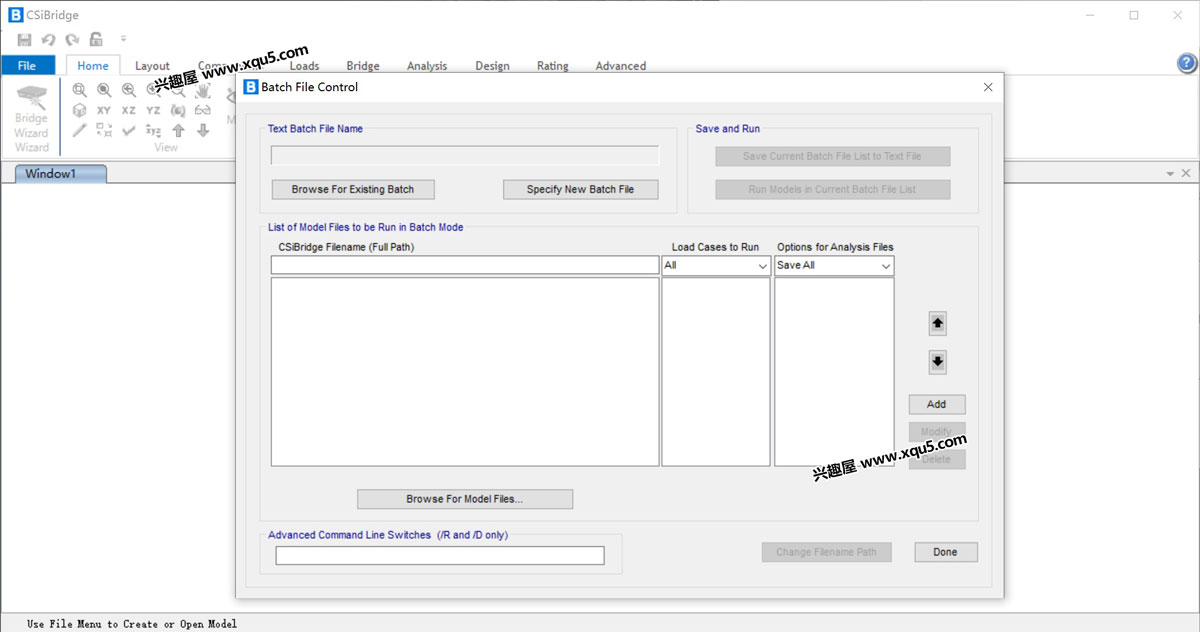
Task: Click the Change Filename Path button
Action: [x=826, y=552]
